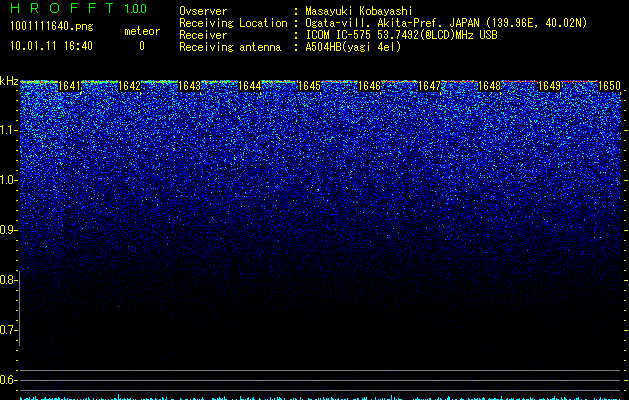Click the Receiving Location label
This screenshot has width=629, height=400.
(x=233, y=23)
